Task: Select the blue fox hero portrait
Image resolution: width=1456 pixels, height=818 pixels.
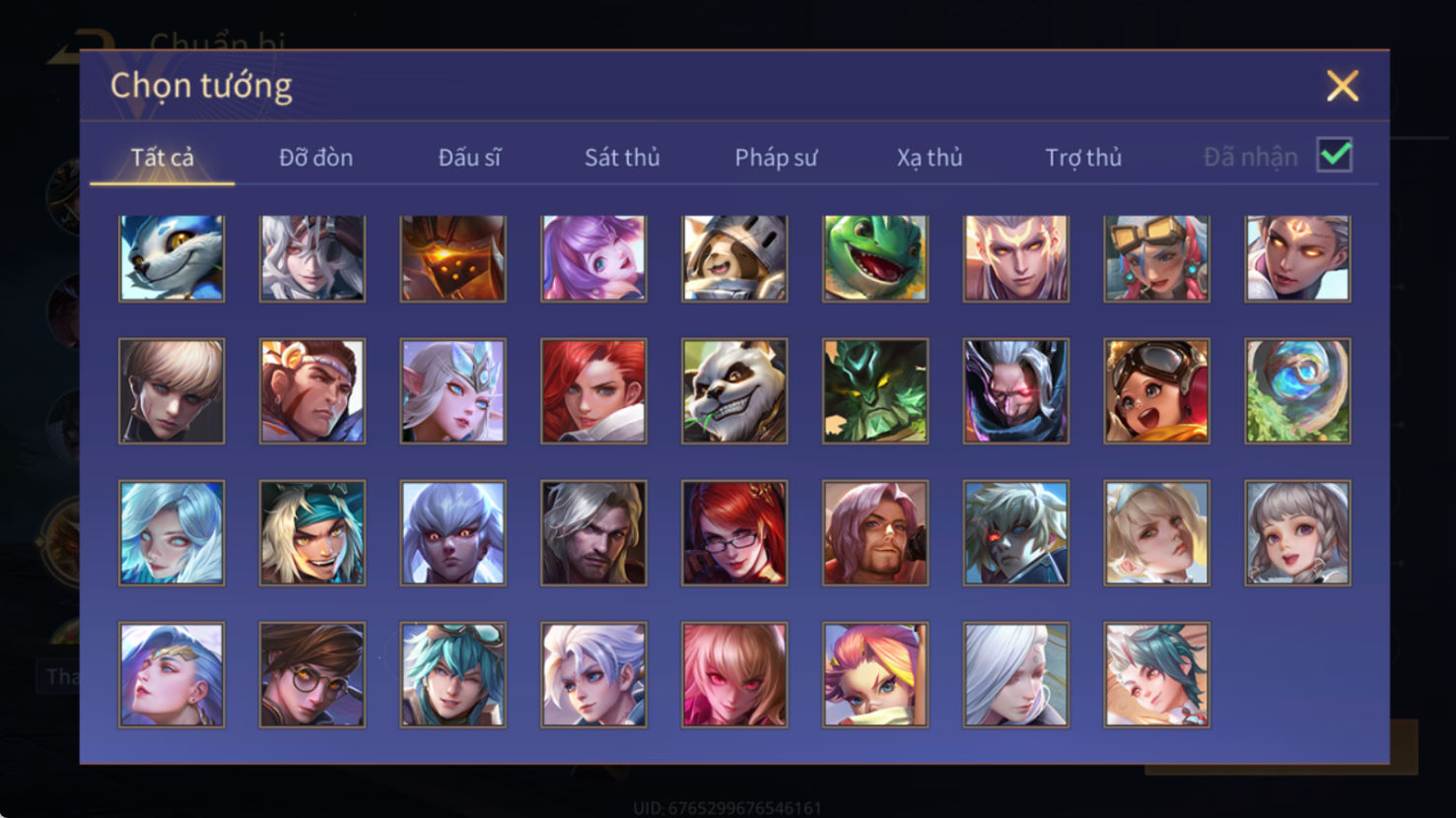Action: coord(172,258)
